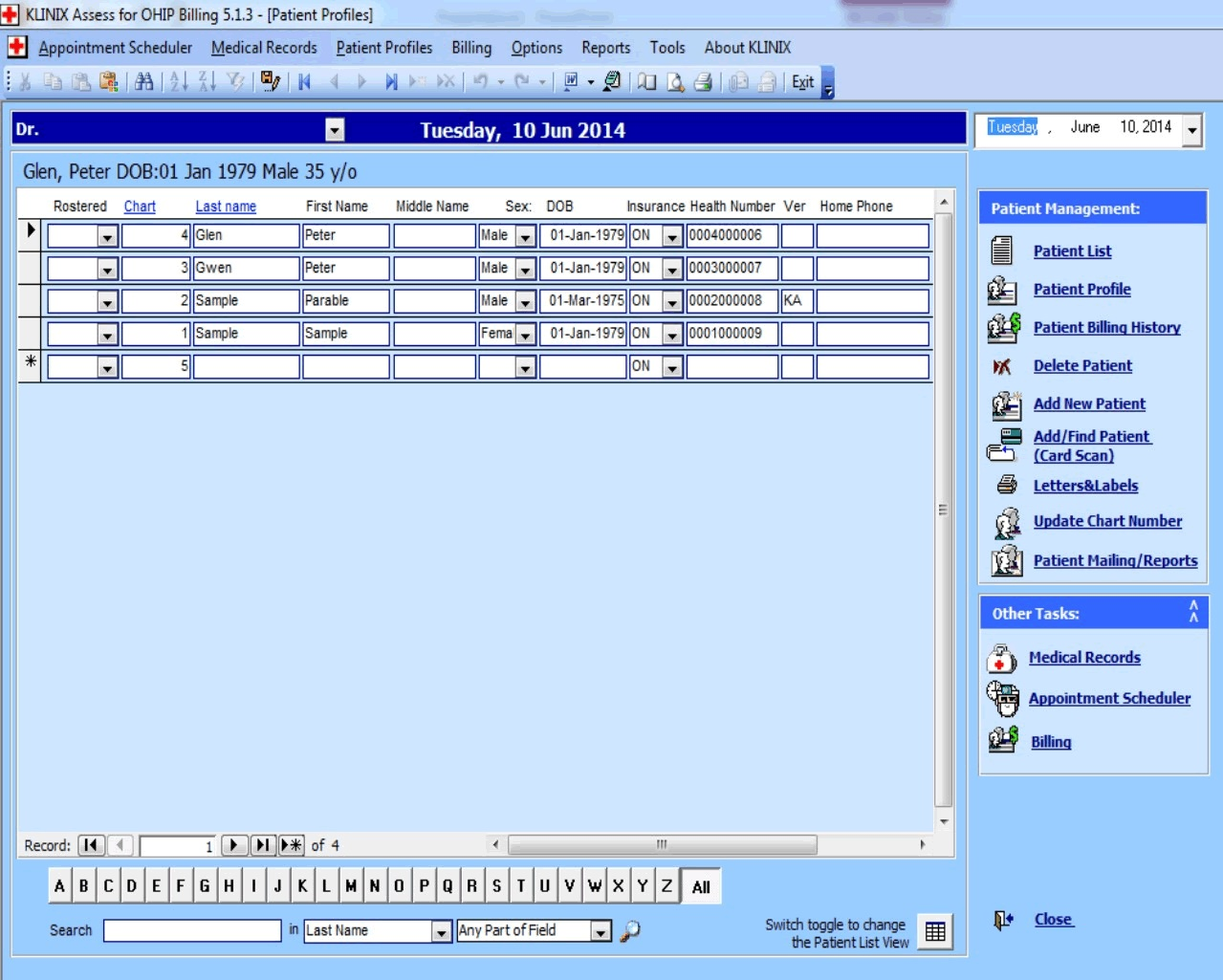
Task: Open the Medical Records menu
Action: click(x=264, y=48)
